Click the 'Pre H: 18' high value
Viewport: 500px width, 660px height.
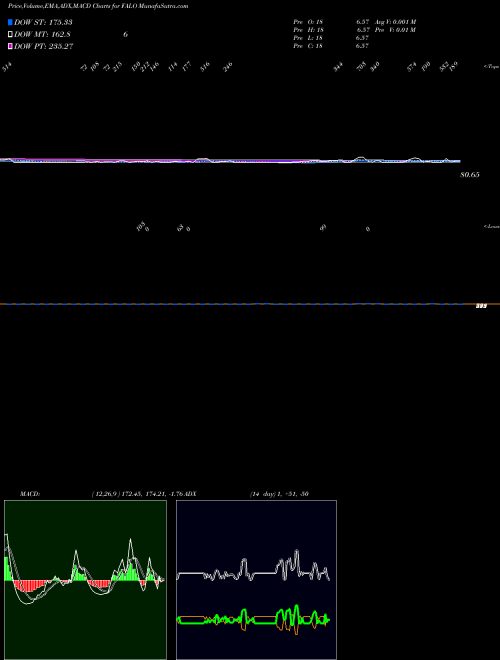tap(308, 30)
